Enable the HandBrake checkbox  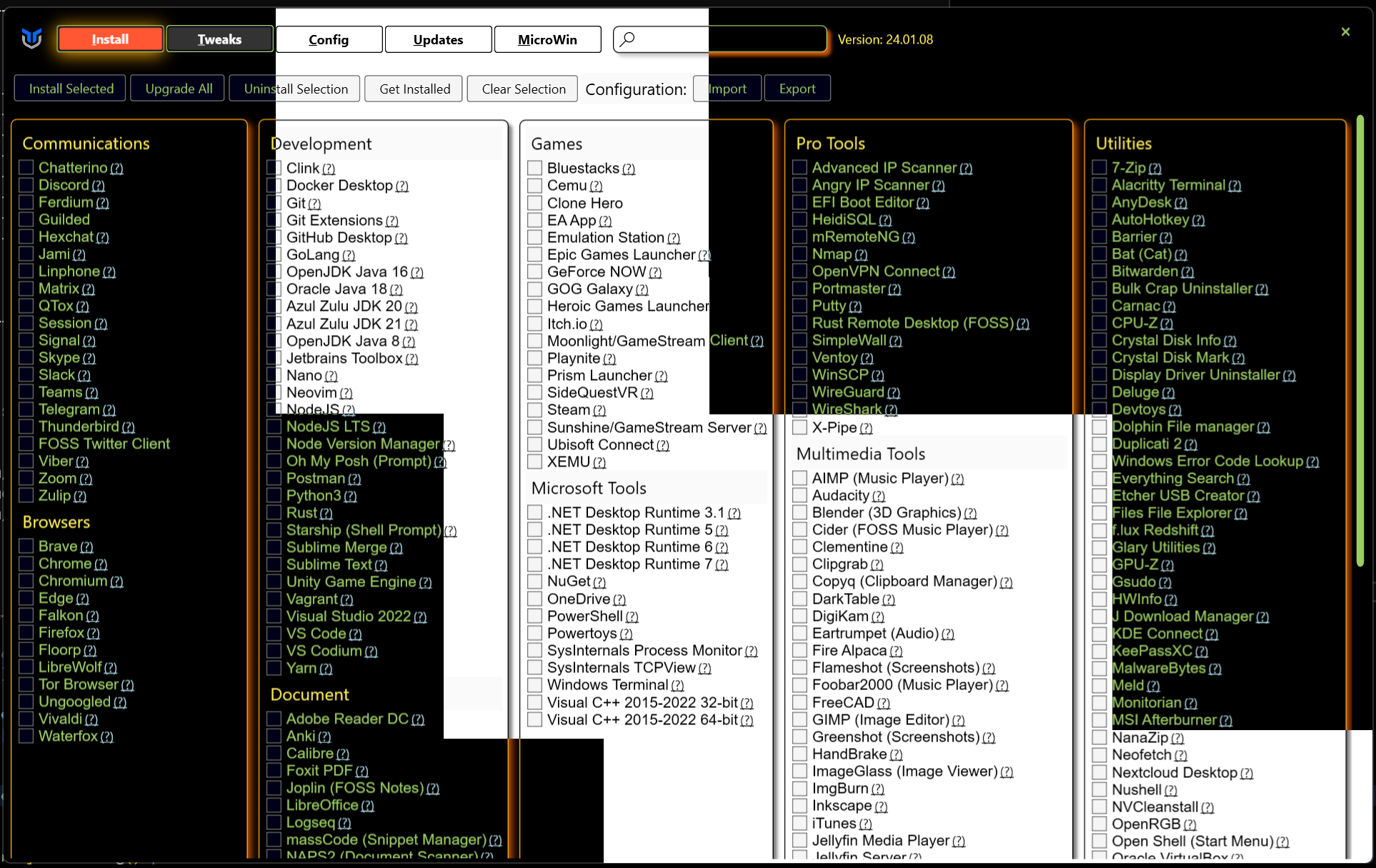(x=799, y=754)
